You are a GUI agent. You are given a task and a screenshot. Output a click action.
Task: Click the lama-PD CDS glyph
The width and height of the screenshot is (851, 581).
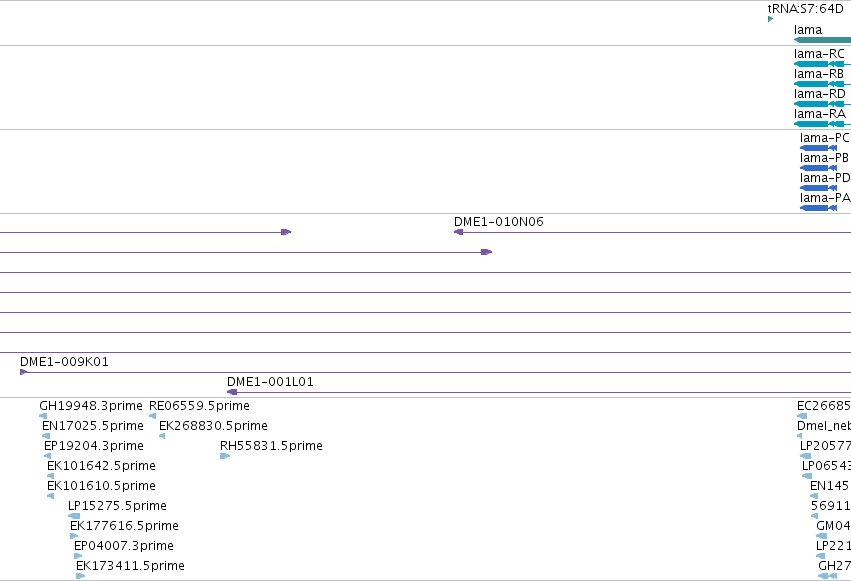(x=818, y=188)
